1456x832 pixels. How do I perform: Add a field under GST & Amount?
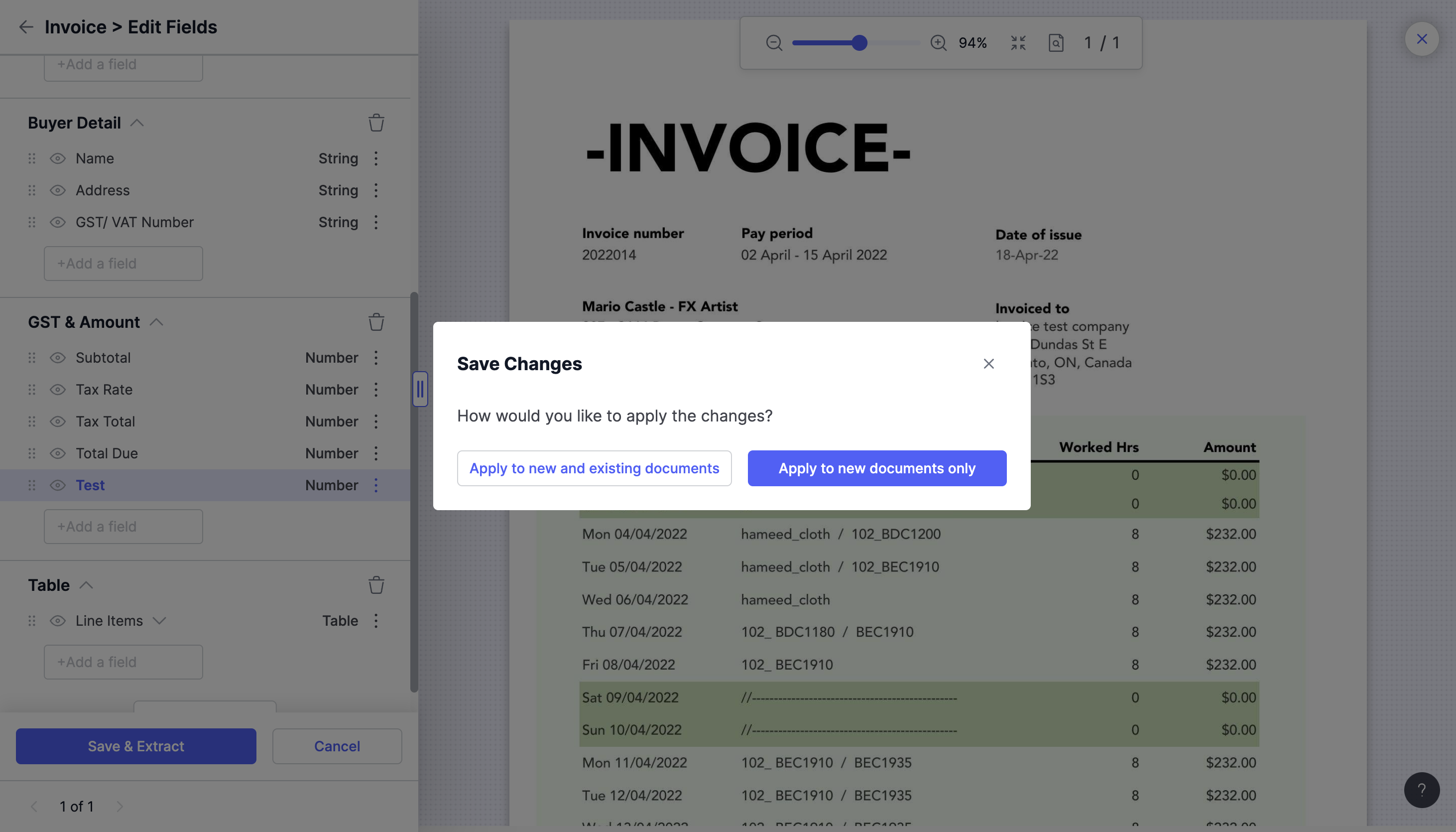tap(123, 526)
